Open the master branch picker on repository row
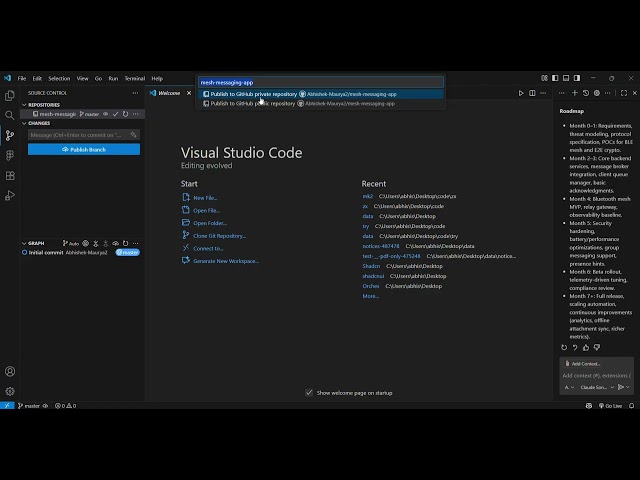This screenshot has width=640, height=480. pyautogui.click(x=89, y=114)
